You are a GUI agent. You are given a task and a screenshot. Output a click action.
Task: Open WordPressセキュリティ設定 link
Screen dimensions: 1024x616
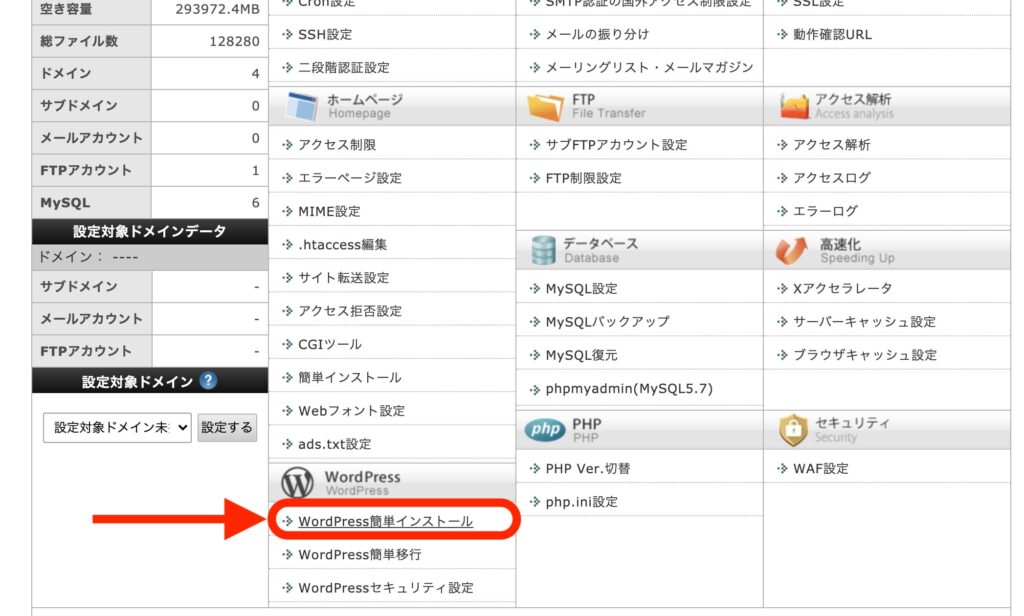click(386, 588)
